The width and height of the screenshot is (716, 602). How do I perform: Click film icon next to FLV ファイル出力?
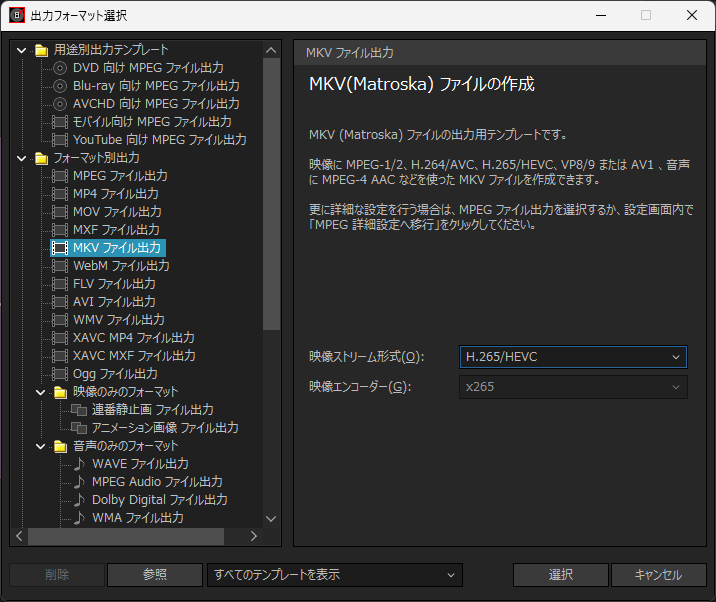(60, 284)
